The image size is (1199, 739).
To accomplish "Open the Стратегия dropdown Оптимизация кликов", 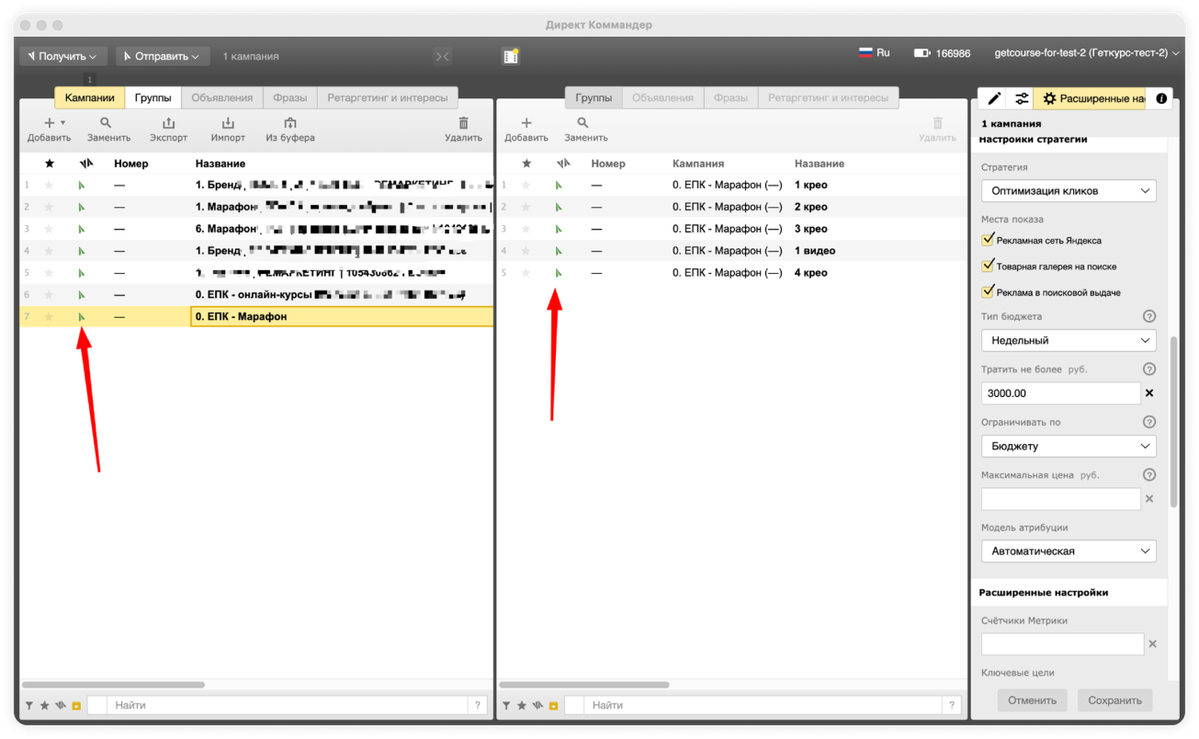I will click(1068, 190).
